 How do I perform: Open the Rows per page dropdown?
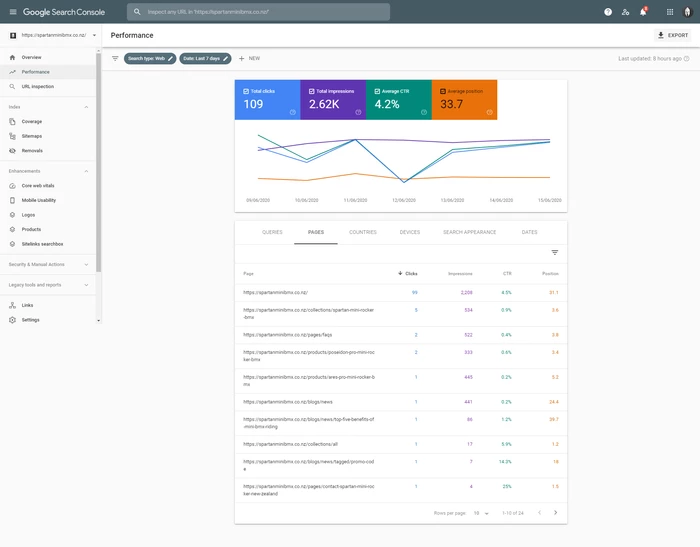481,514
